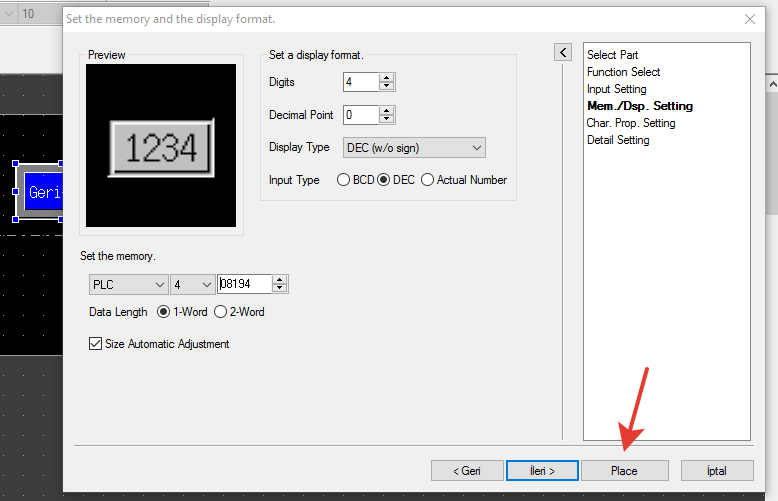Select 1-Word data length option

pyautogui.click(x=165, y=312)
